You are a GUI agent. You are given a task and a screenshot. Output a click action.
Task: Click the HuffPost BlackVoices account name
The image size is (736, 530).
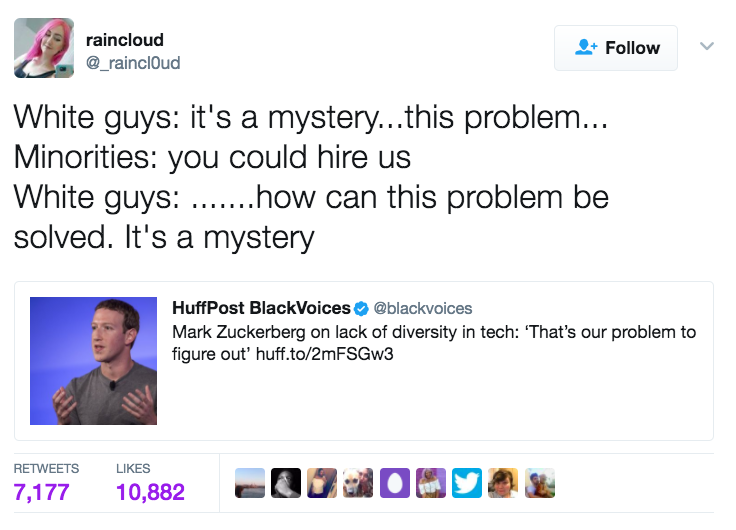(261, 308)
